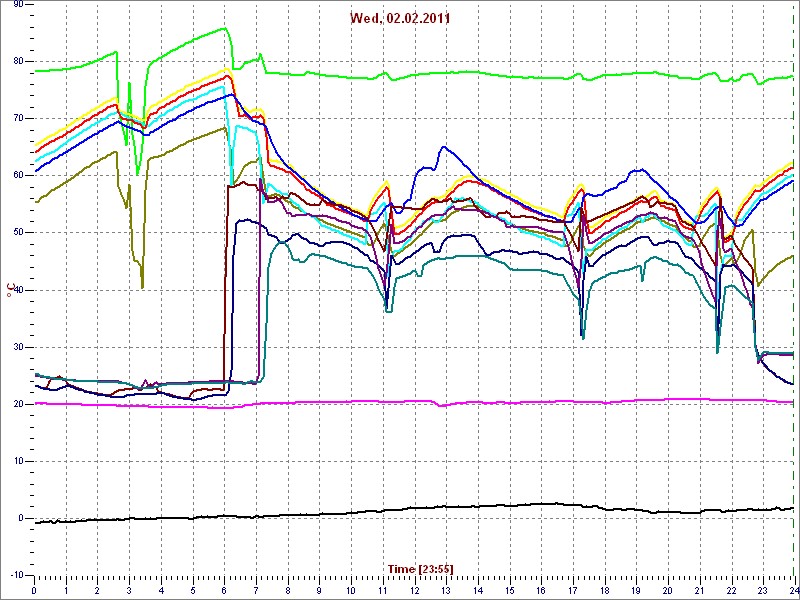Click the 3 hour tick on the x-axis

point(129,590)
